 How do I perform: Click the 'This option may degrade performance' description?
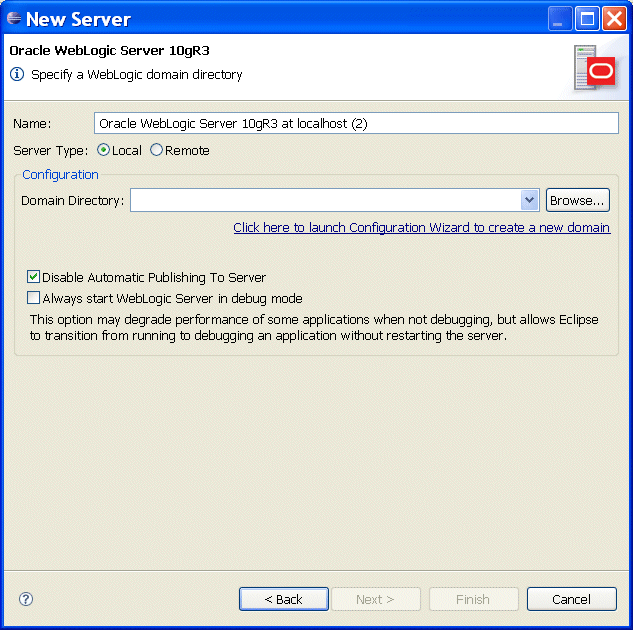coord(314,327)
